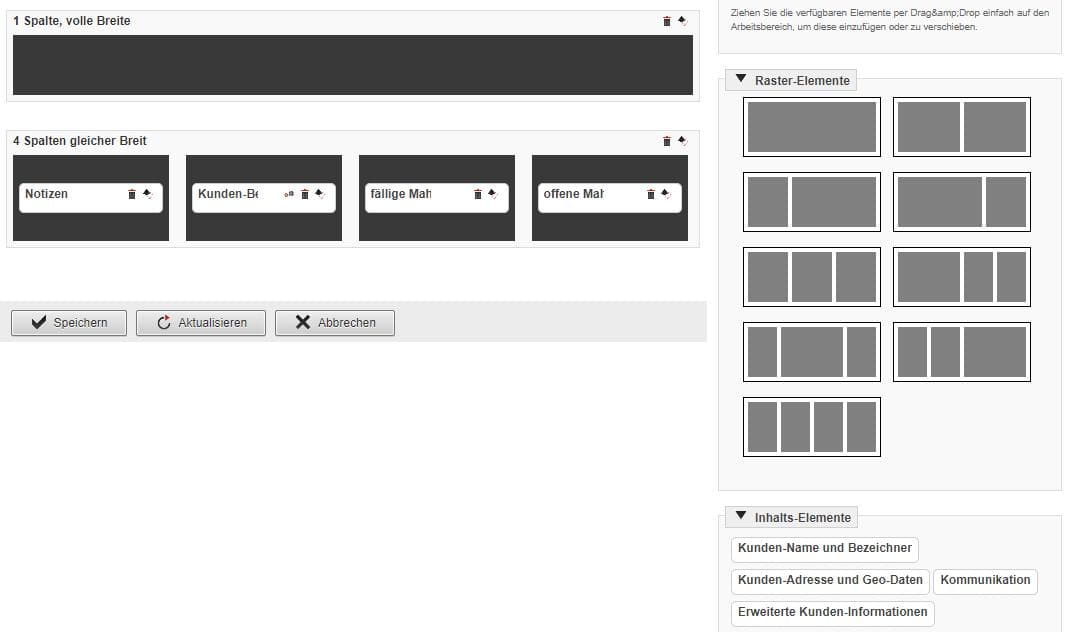Select the Kommunikation content element
The height and width of the screenshot is (632, 1066).
[x=984, y=581]
